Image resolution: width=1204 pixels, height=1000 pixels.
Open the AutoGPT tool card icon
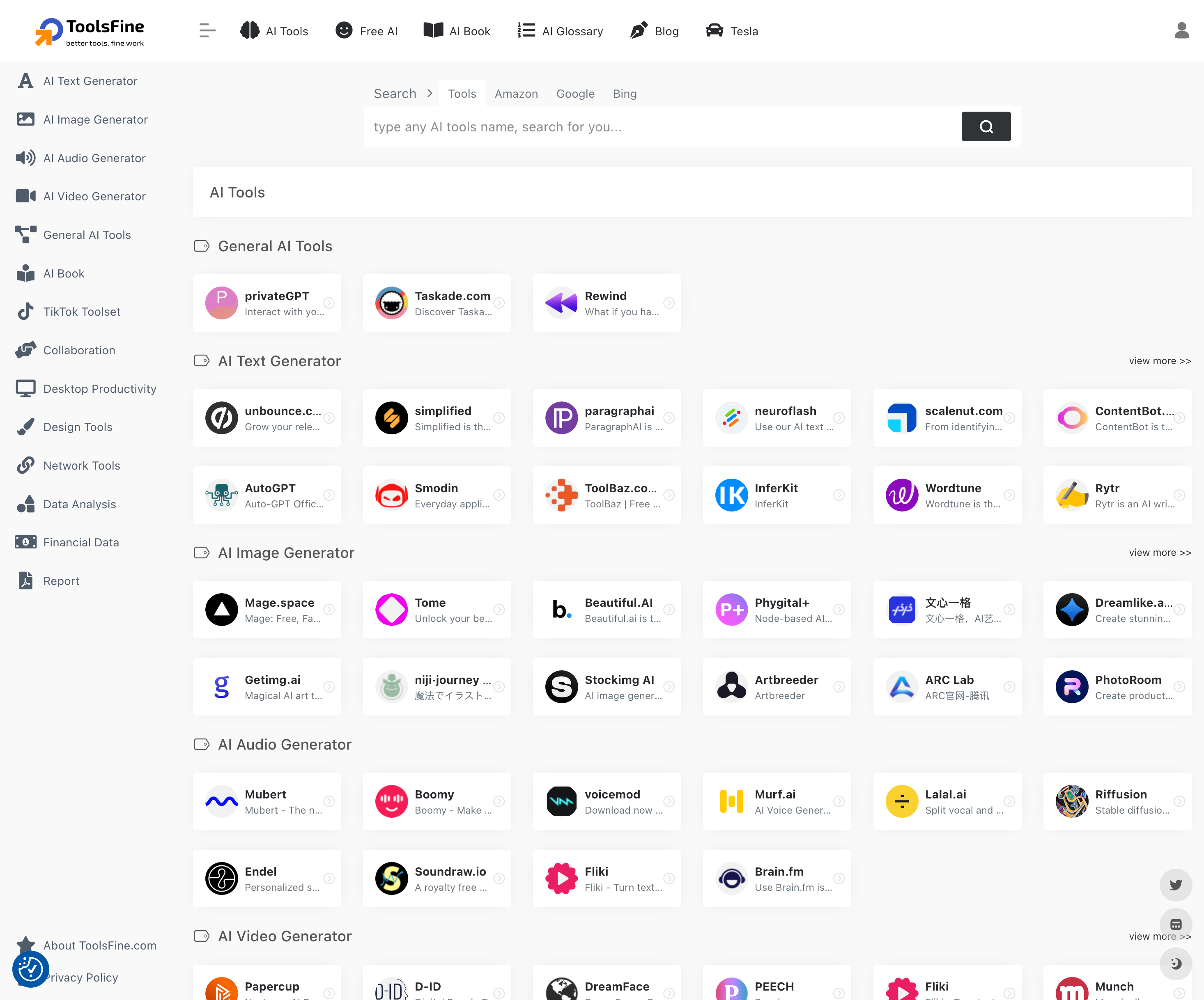coord(222,495)
